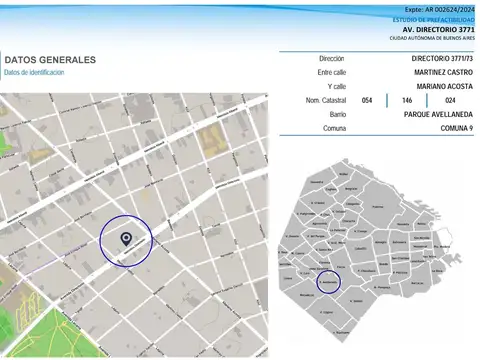Click the 'Entre calle' label
Viewport: 480px width, 360px height.
pos(332,72)
